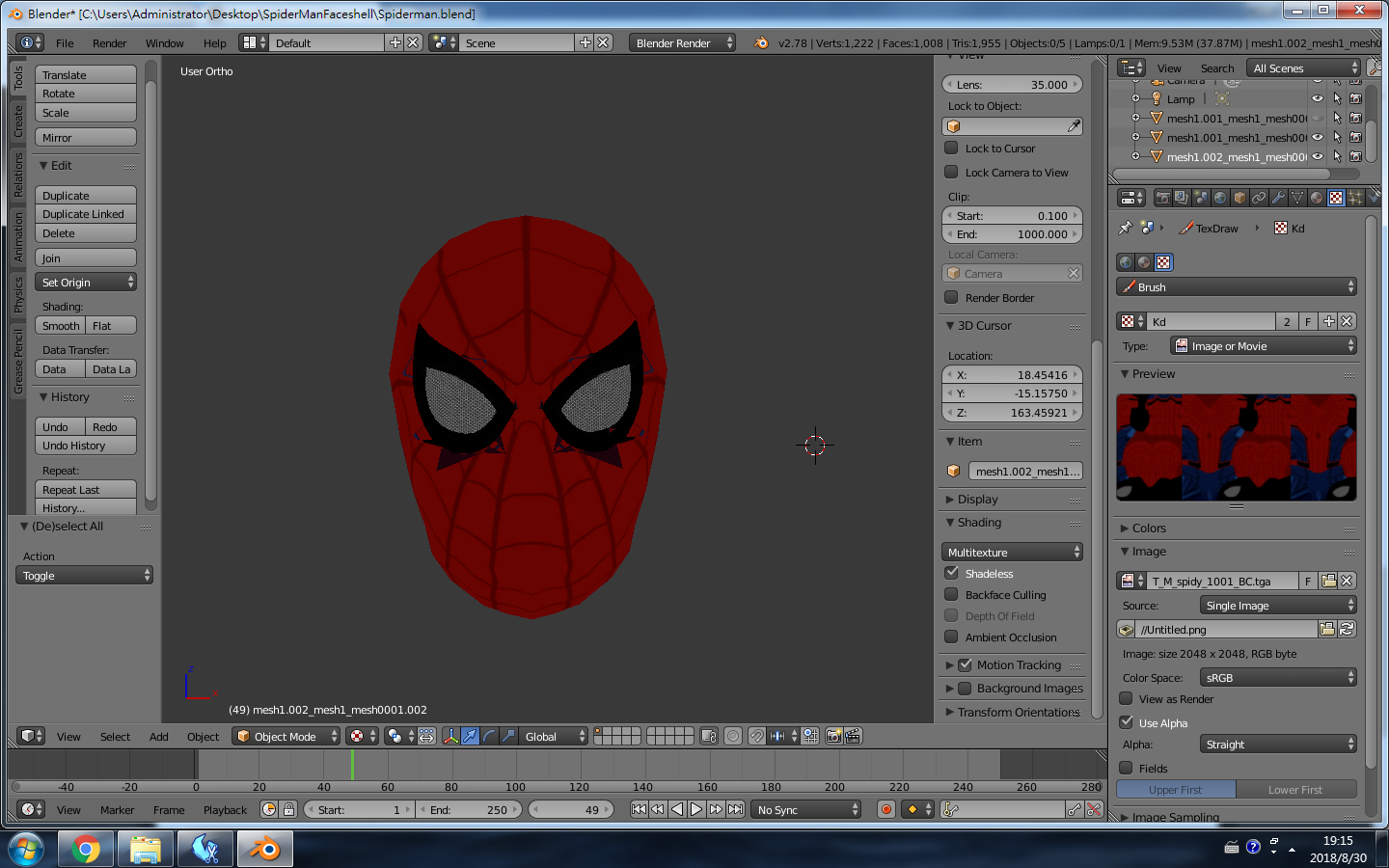Select the scale manipulator icon
Image resolution: width=1389 pixels, height=868 pixels.
point(508,736)
